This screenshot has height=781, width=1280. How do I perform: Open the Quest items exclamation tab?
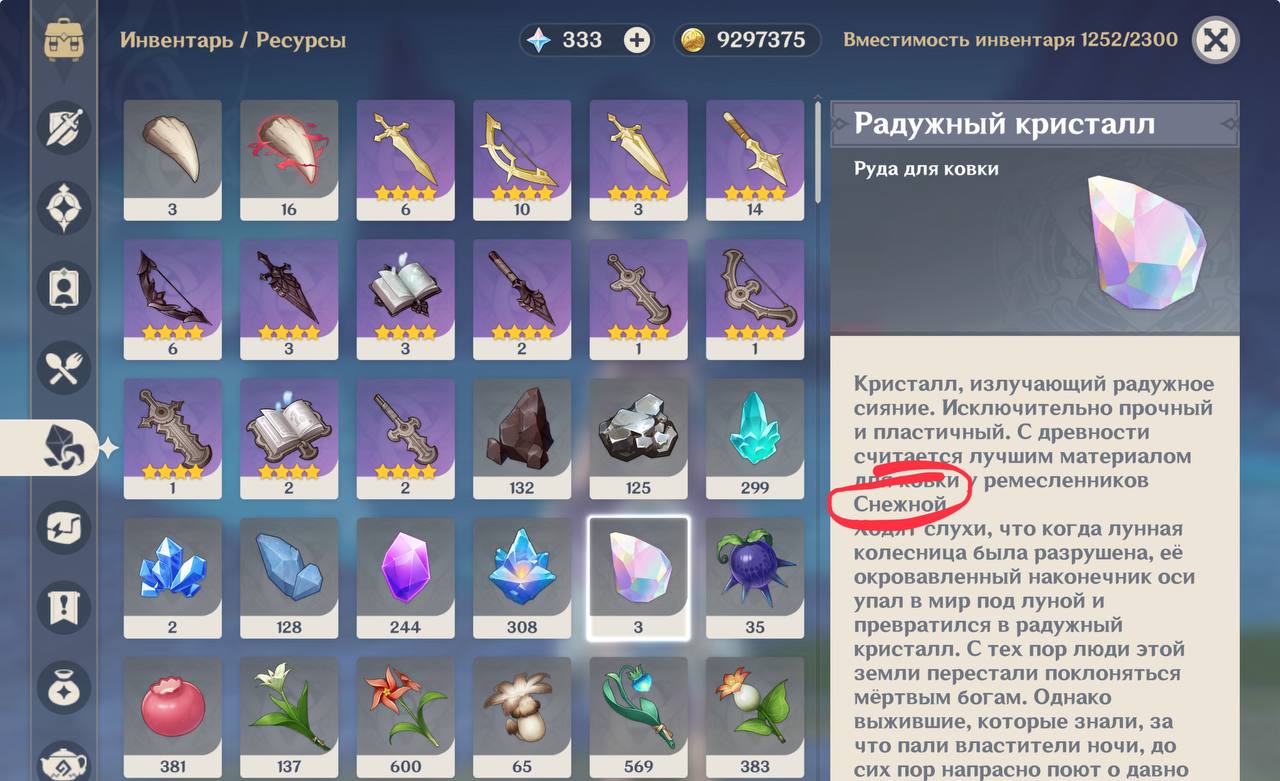(64, 607)
